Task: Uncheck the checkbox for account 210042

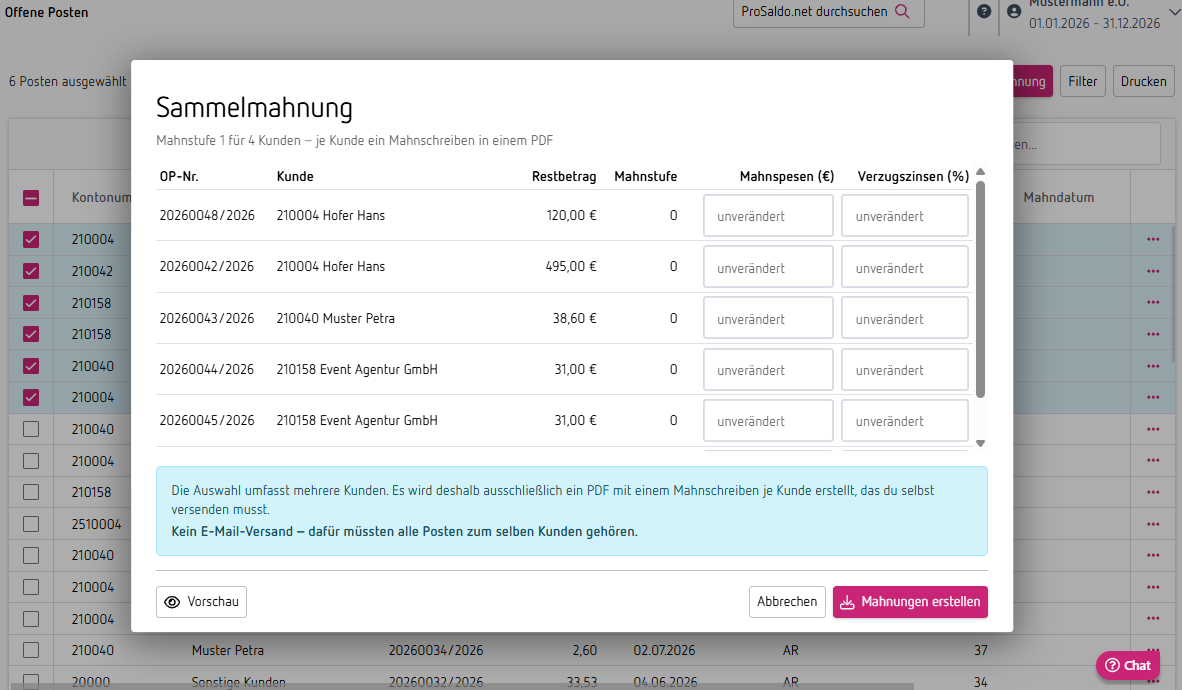Action: tap(31, 271)
